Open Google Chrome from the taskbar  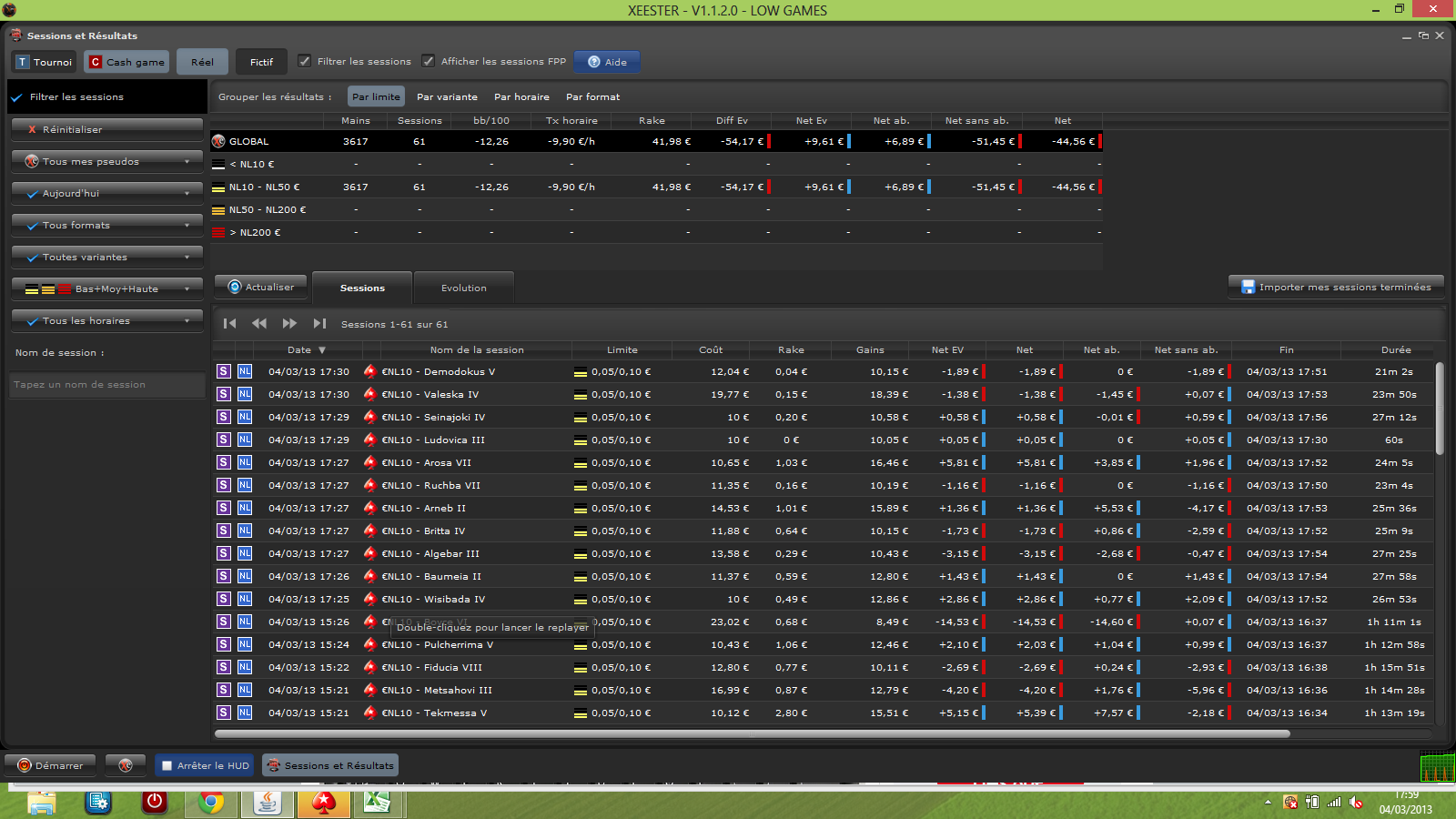211,803
